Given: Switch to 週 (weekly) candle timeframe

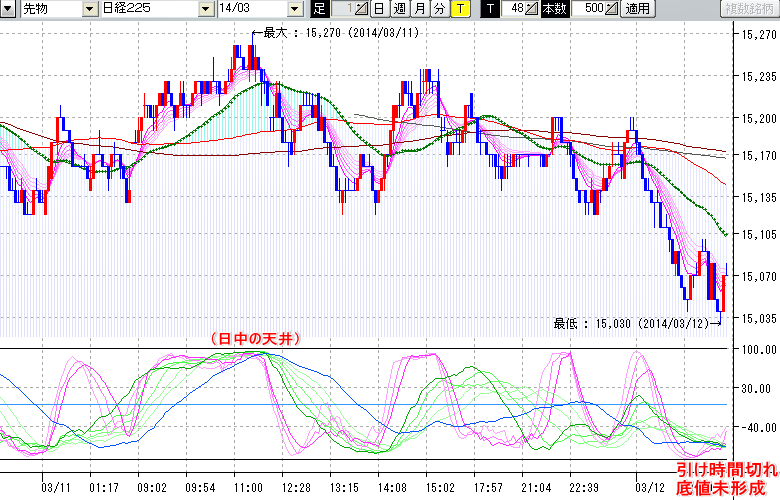Looking at the screenshot, I should click(398, 9).
